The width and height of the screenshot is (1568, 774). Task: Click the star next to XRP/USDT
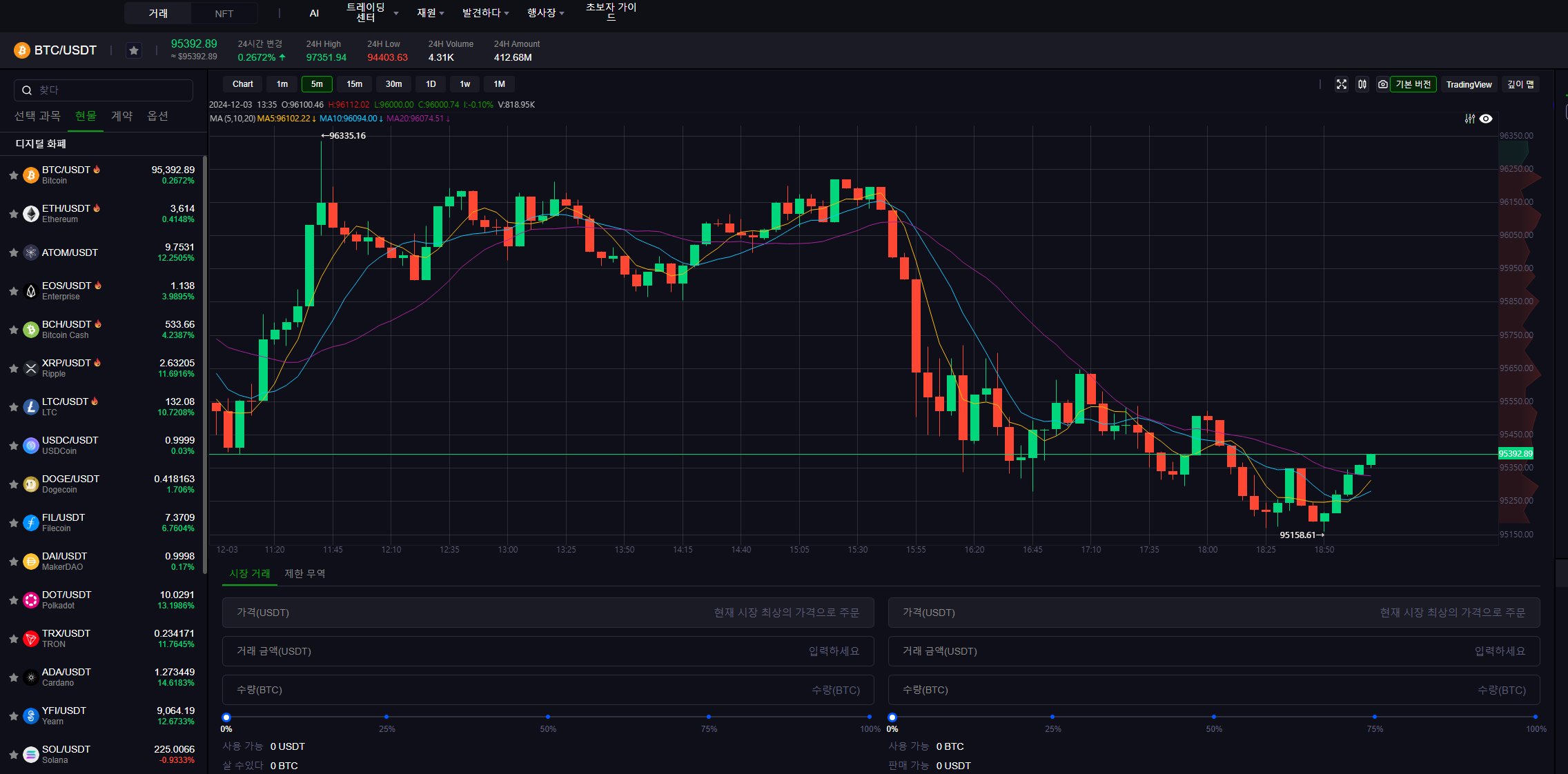tap(13, 368)
